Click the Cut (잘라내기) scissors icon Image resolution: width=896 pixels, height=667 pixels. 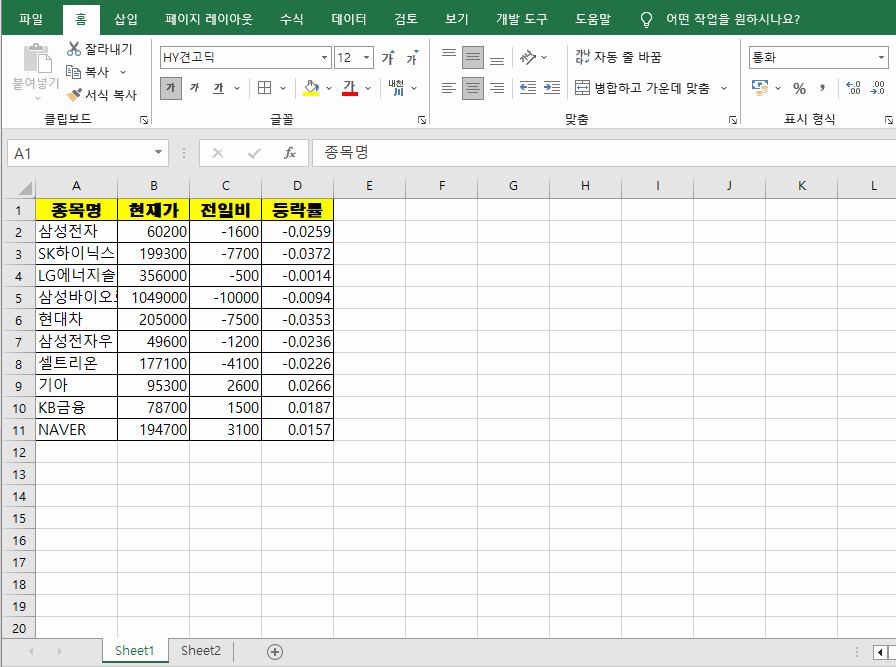(73, 49)
